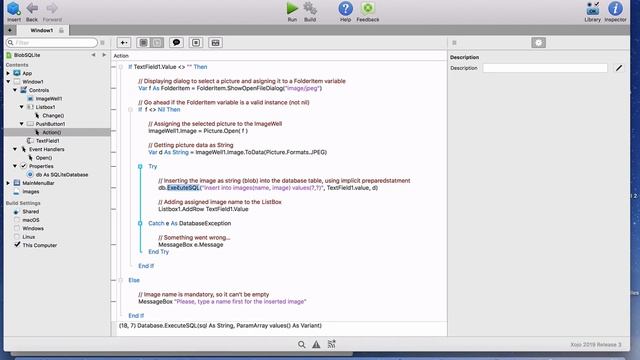
Task: Select the BlobSQLite project item
Action: [27, 55]
